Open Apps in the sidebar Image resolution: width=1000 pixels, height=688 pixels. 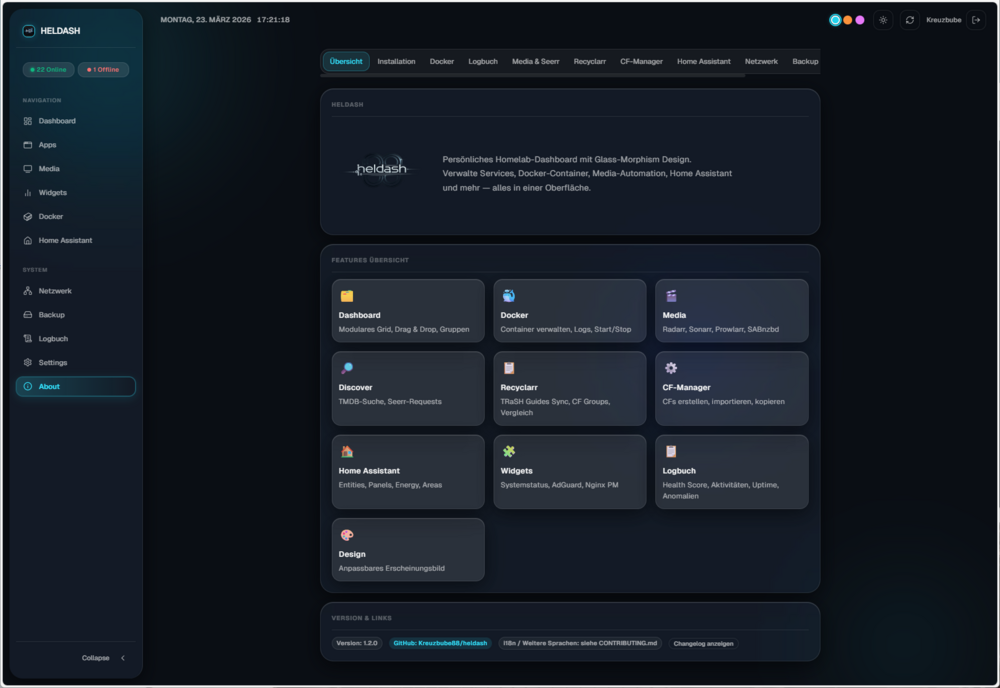point(75,145)
